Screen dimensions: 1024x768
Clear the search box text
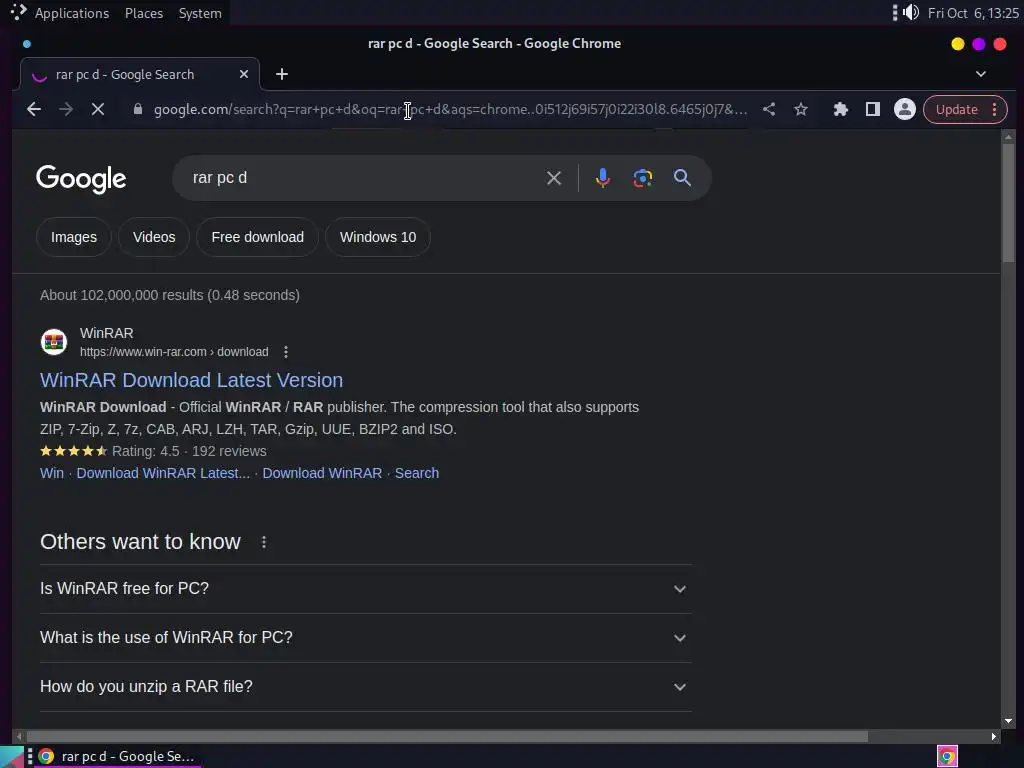(554, 178)
